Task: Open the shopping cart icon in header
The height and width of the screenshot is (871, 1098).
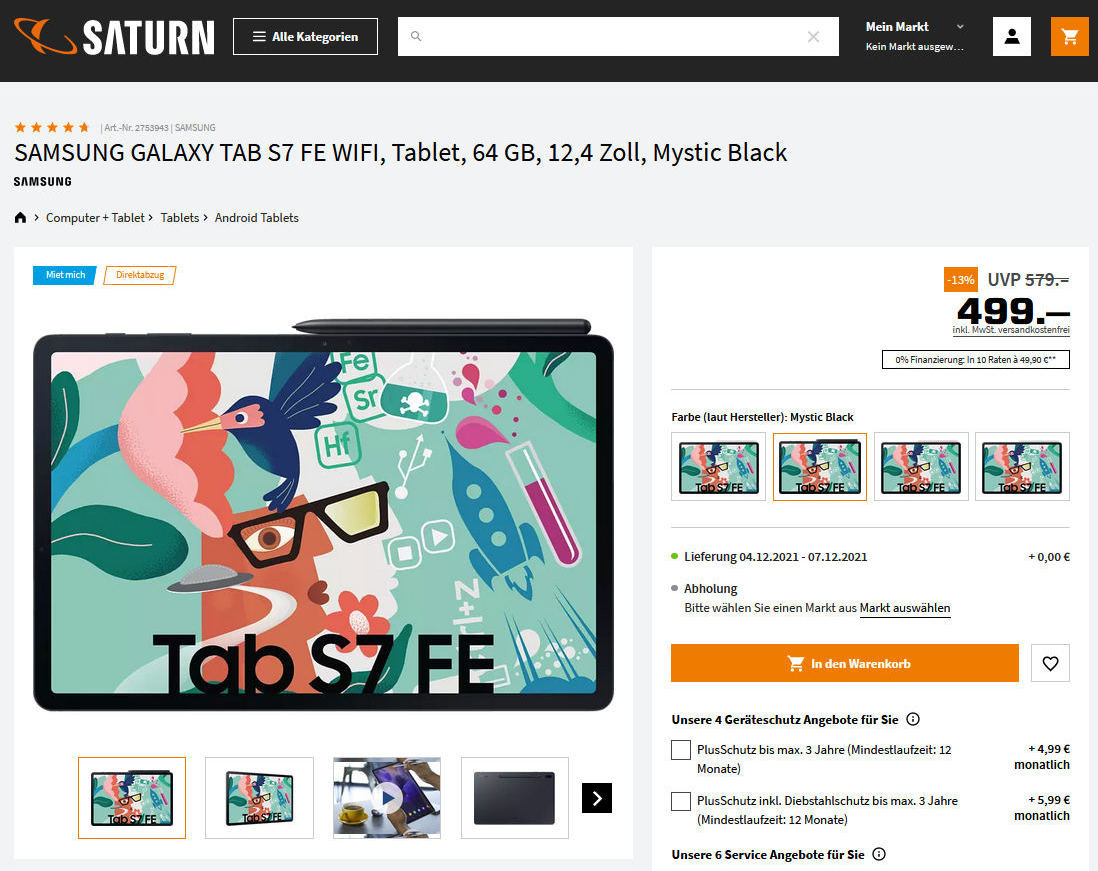Action: (x=1069, y=36)
